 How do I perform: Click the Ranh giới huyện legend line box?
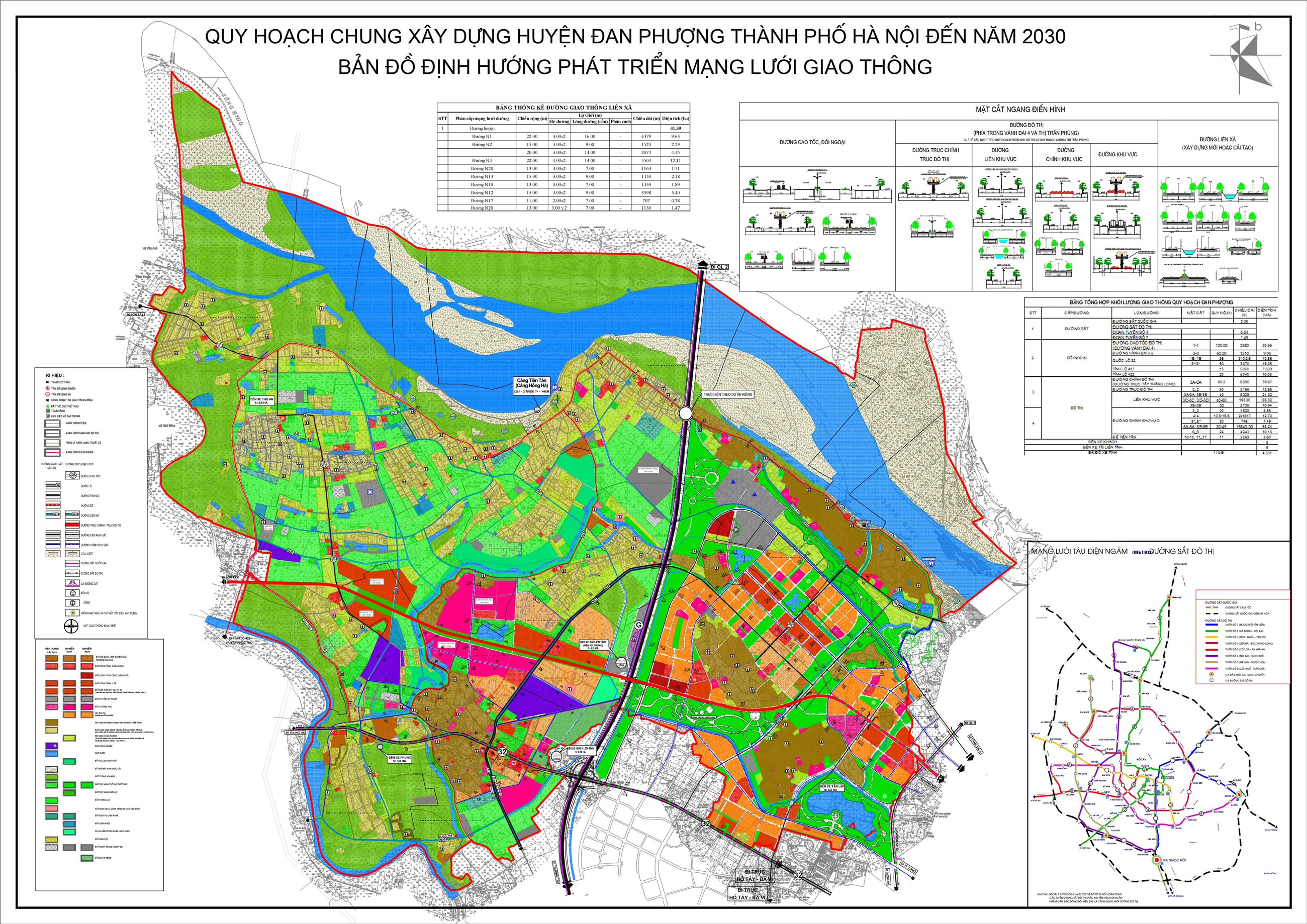[53, 424]
